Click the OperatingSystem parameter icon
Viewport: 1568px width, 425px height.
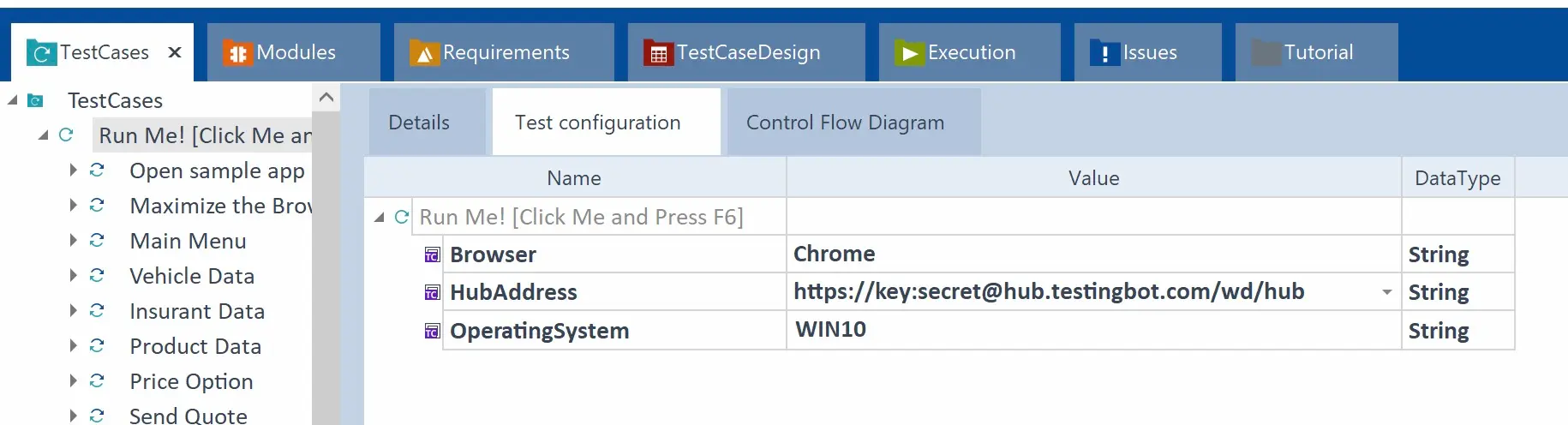pos(432,331)
